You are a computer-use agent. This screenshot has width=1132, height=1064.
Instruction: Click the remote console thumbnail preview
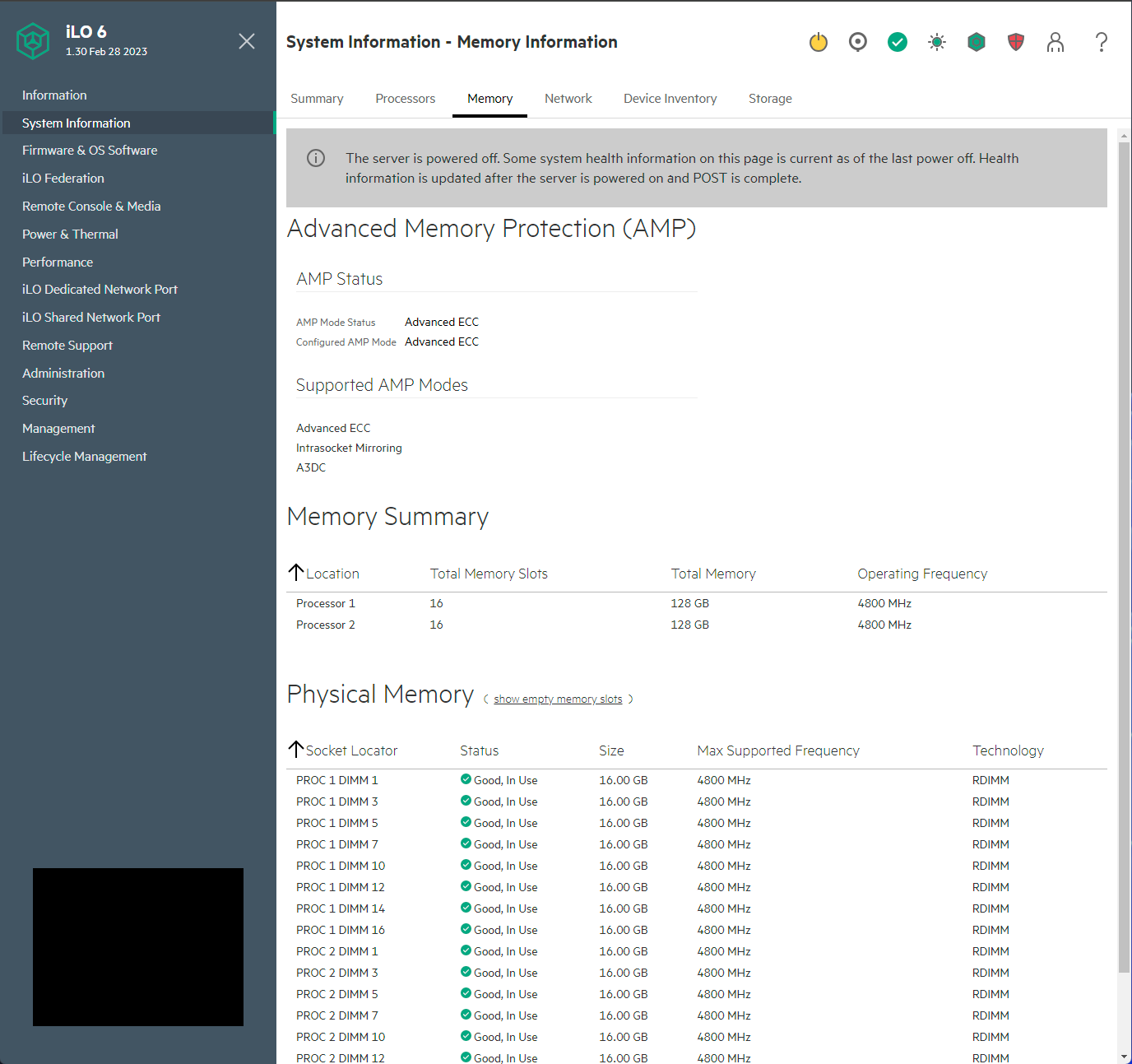coord(138,947)
